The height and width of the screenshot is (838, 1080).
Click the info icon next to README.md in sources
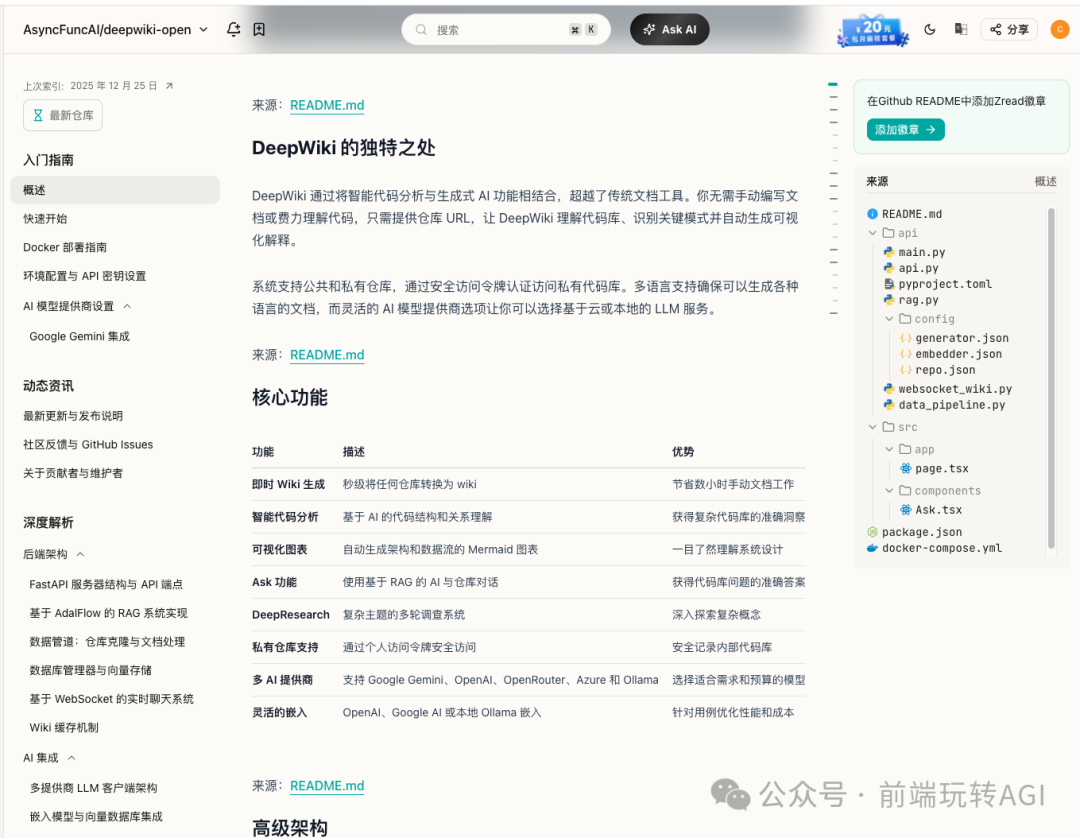(874, 213)
